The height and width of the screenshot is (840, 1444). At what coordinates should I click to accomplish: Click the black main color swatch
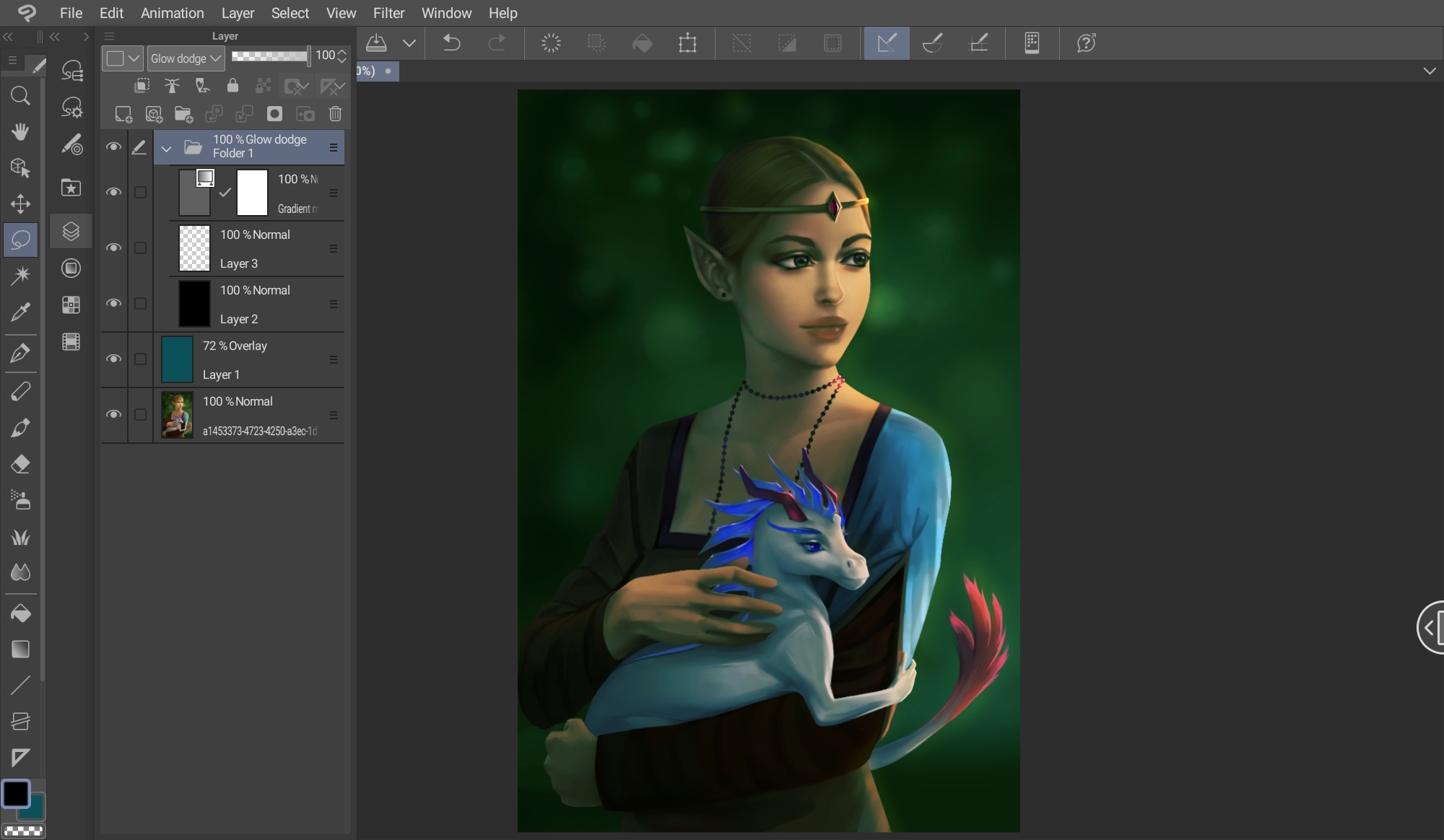click(15, 794)
